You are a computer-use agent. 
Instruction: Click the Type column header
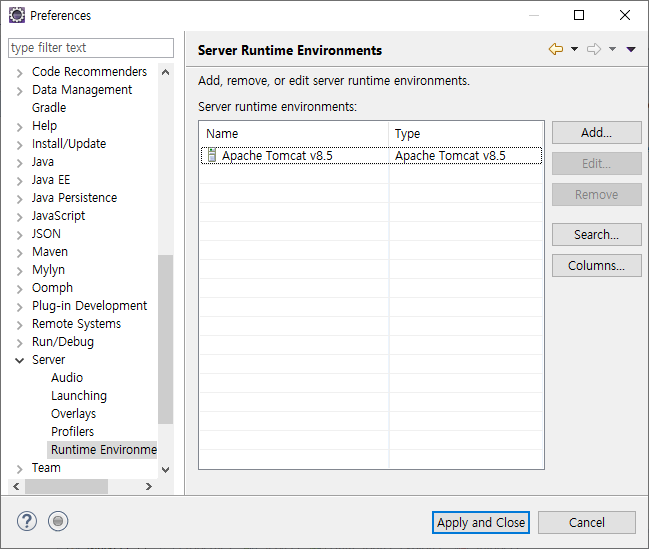(x=466, y=134)
